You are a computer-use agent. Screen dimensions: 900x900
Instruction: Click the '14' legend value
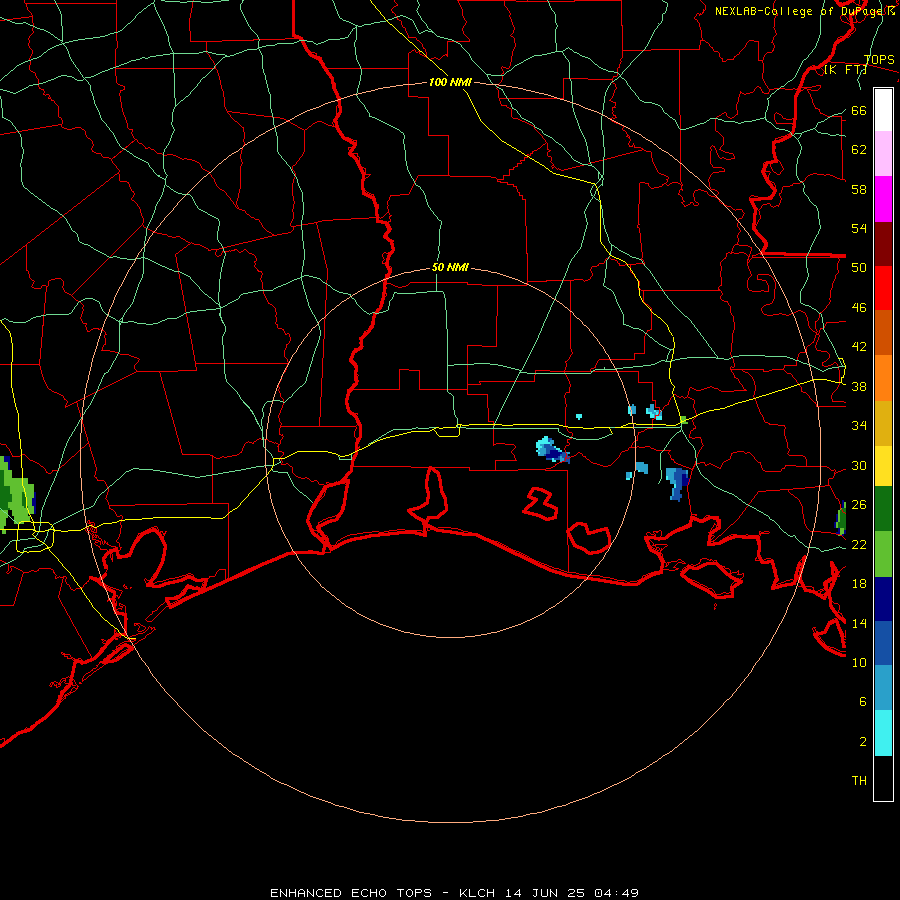pos(859,623)
